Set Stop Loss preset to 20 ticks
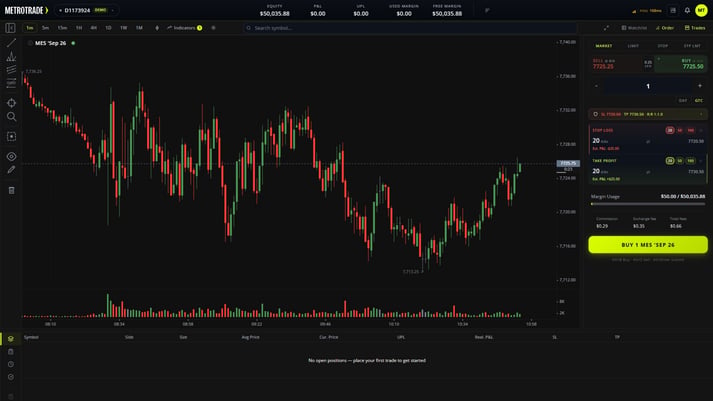This screenshot has height=401, width=713. 670,130
